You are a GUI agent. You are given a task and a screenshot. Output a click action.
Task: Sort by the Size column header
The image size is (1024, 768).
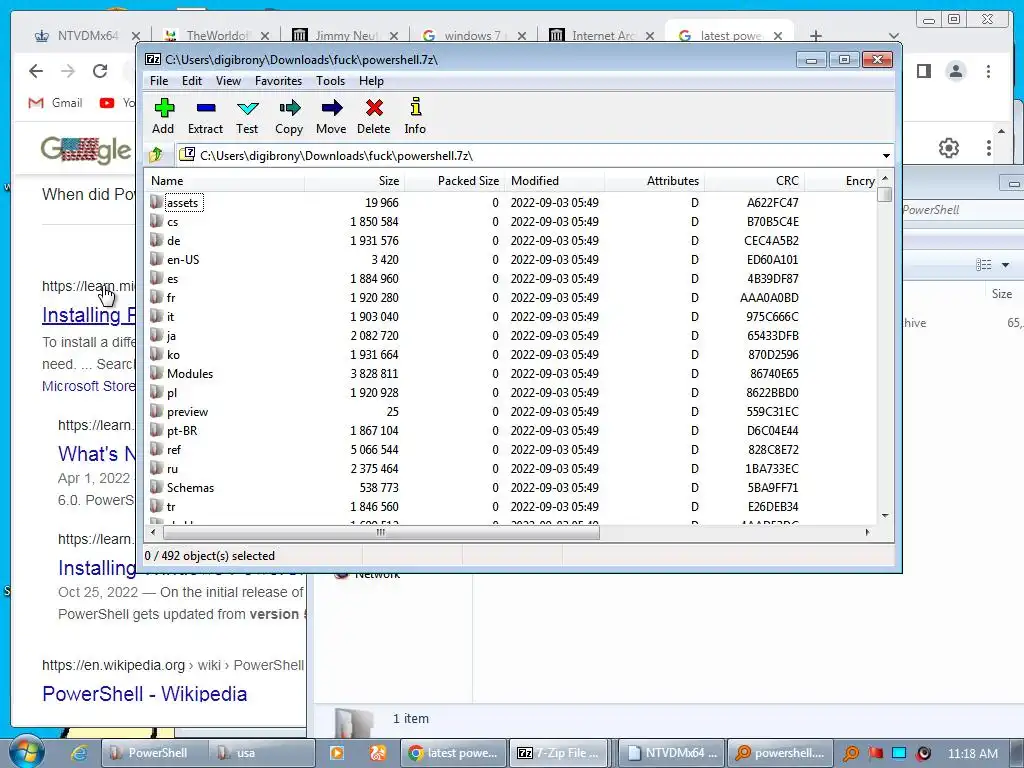[355, 181]
